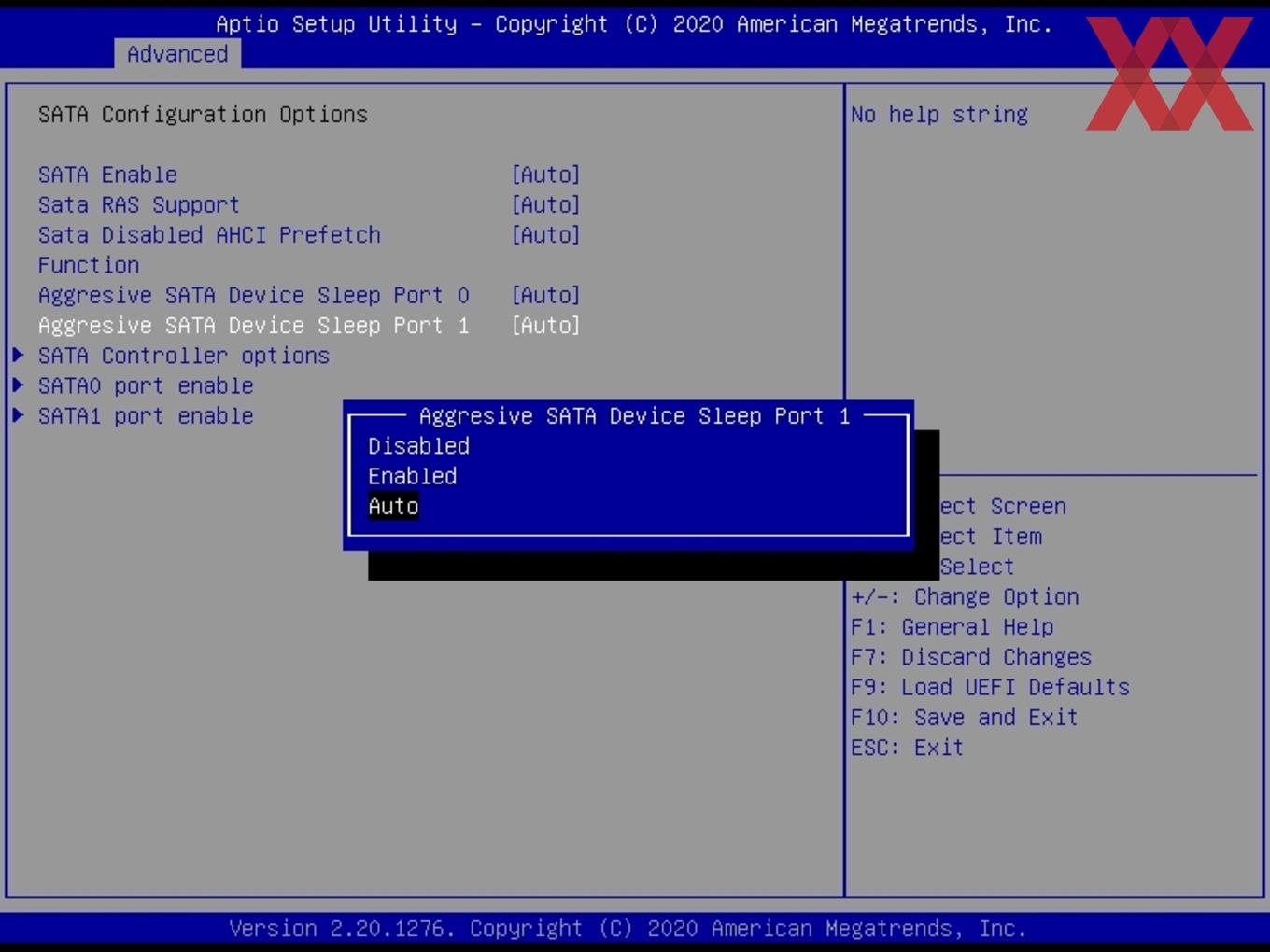
Task: Open SATA0 port enable submenu
Action: tap(146, 385)
